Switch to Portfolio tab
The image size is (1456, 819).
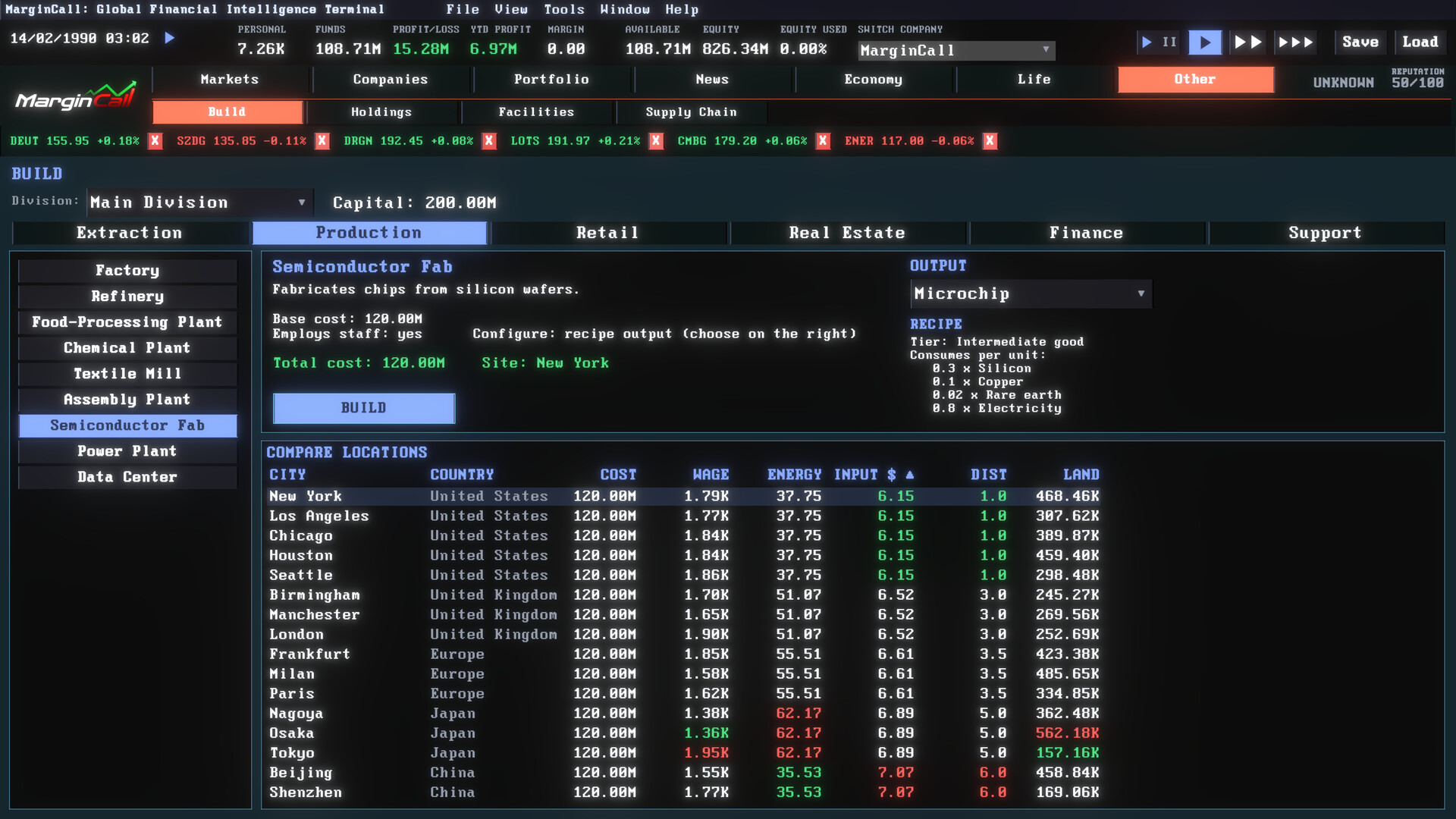(551, 80)
